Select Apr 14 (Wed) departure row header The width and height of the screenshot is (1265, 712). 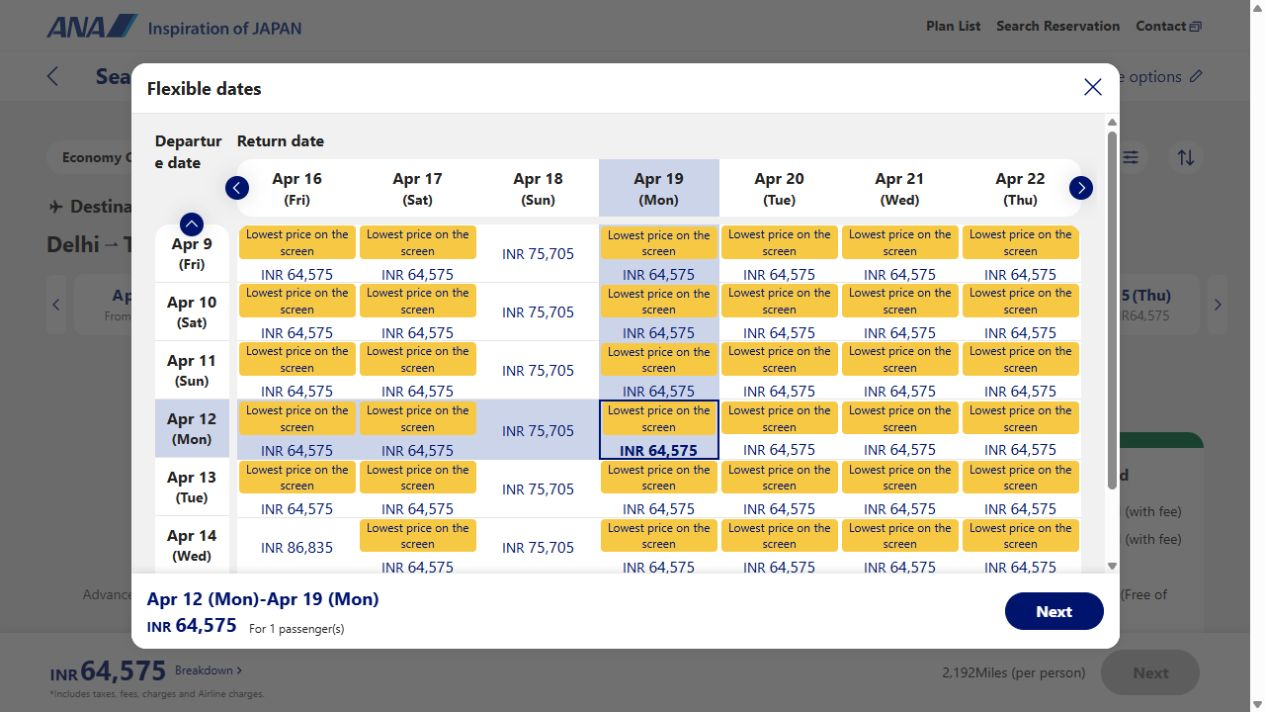pos(192,545)
